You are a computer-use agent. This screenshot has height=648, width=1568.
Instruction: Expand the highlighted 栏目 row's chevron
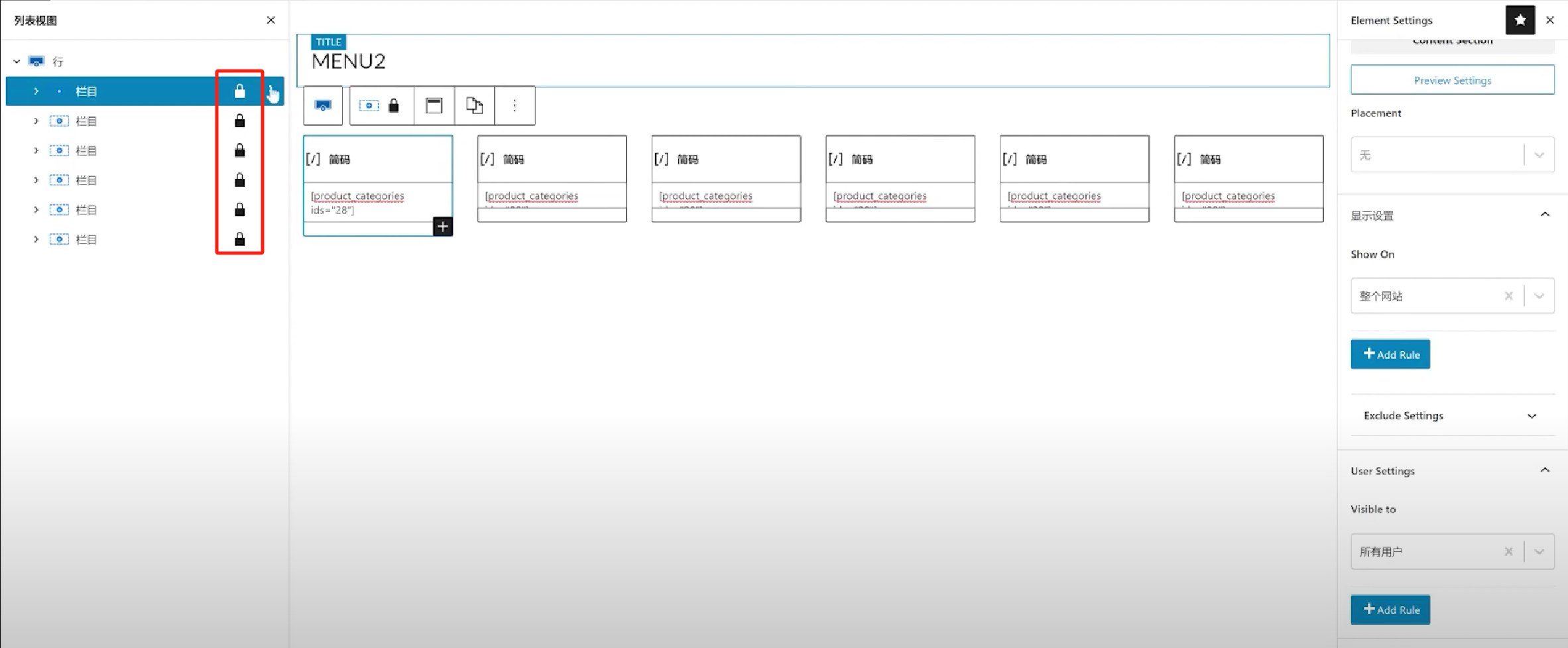[x=36, y=91]
